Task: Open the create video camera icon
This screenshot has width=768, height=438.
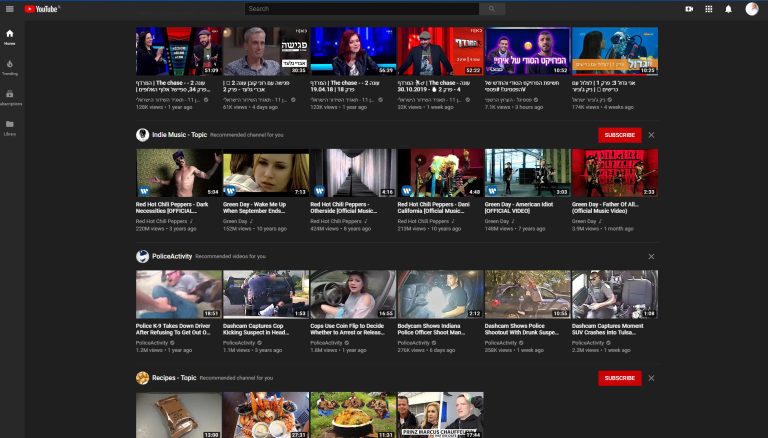Action: [689, 9]
